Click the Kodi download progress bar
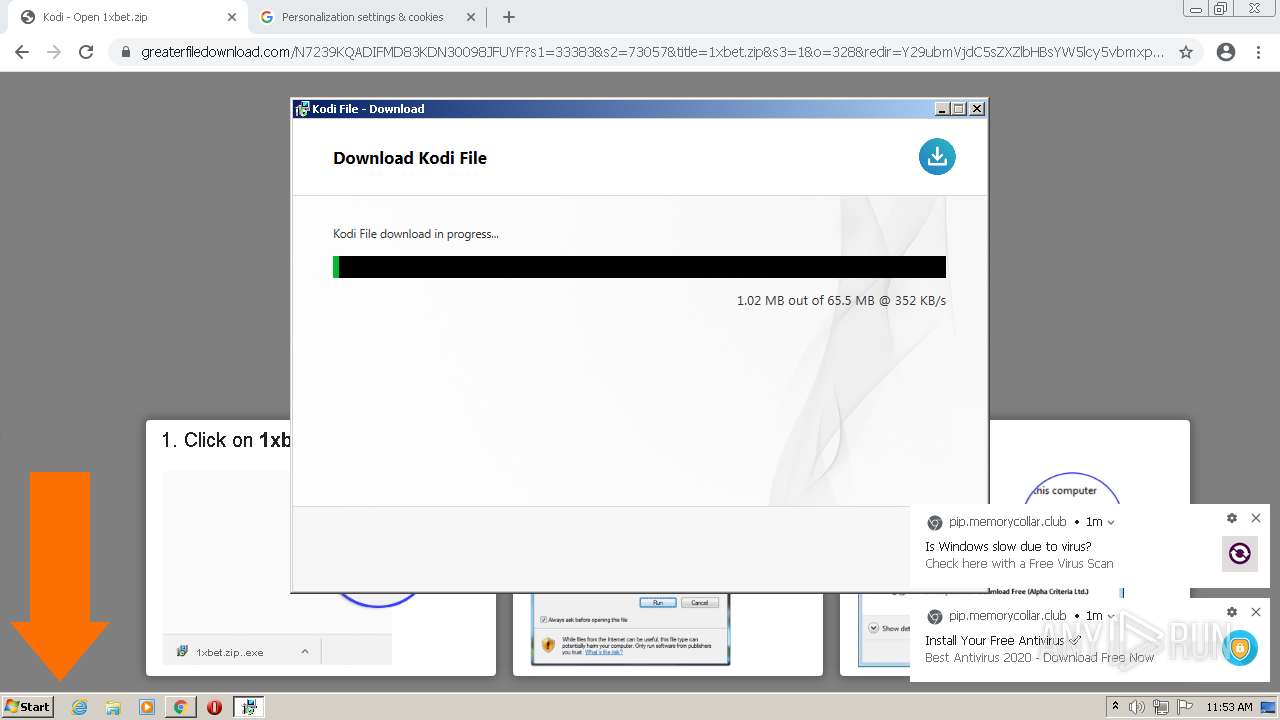 [x=639, y=267]
